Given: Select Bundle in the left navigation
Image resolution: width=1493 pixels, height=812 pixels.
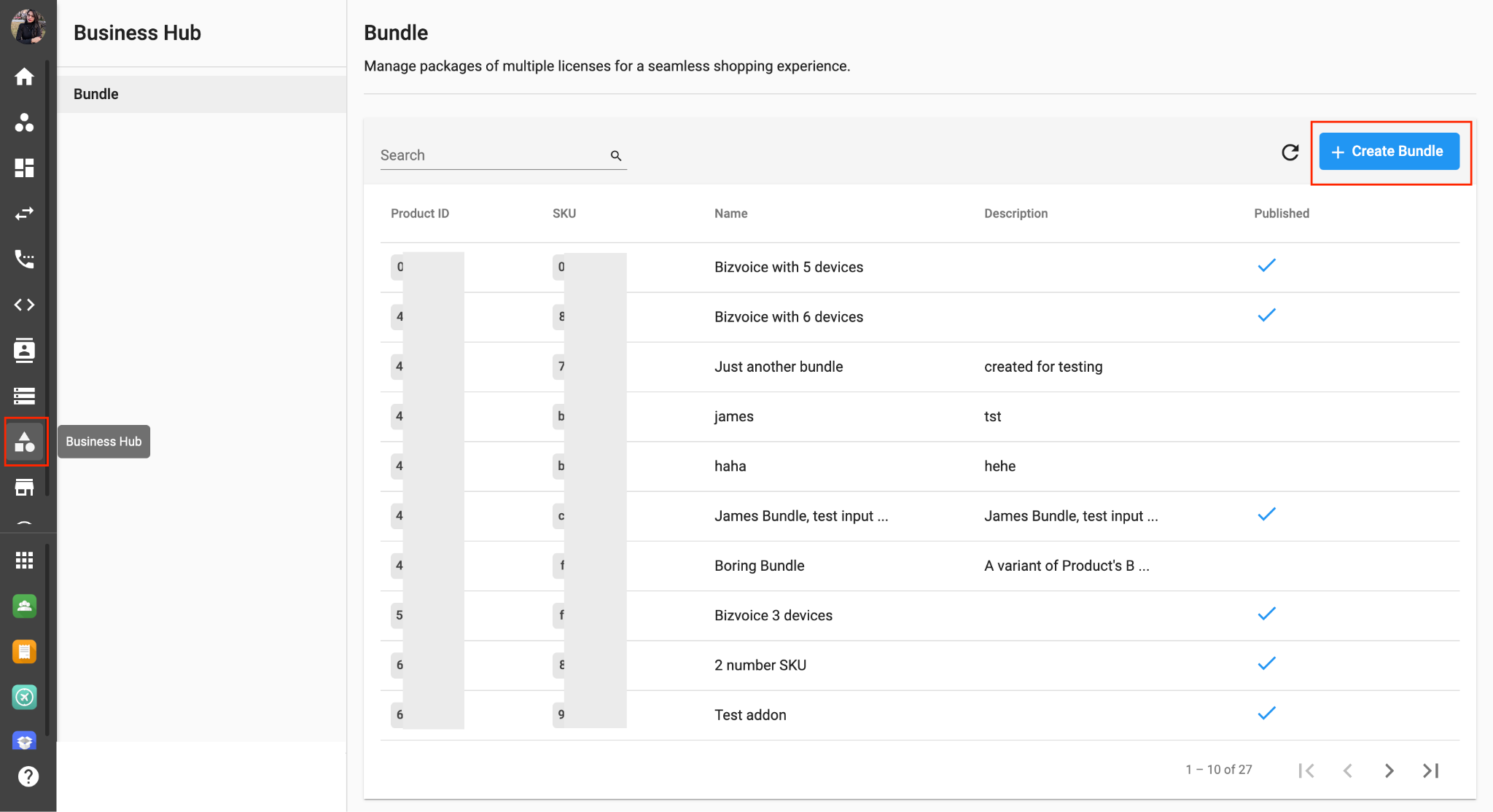Looking at the screenshot, I should [201, 94].
